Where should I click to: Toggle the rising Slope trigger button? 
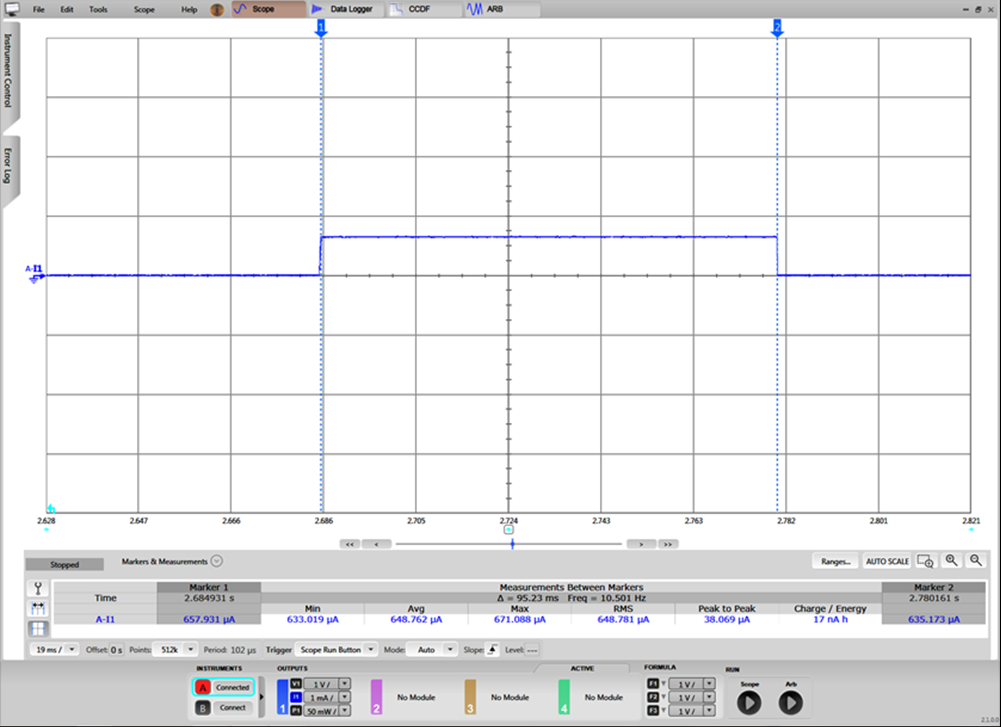(x=491, y=649)
